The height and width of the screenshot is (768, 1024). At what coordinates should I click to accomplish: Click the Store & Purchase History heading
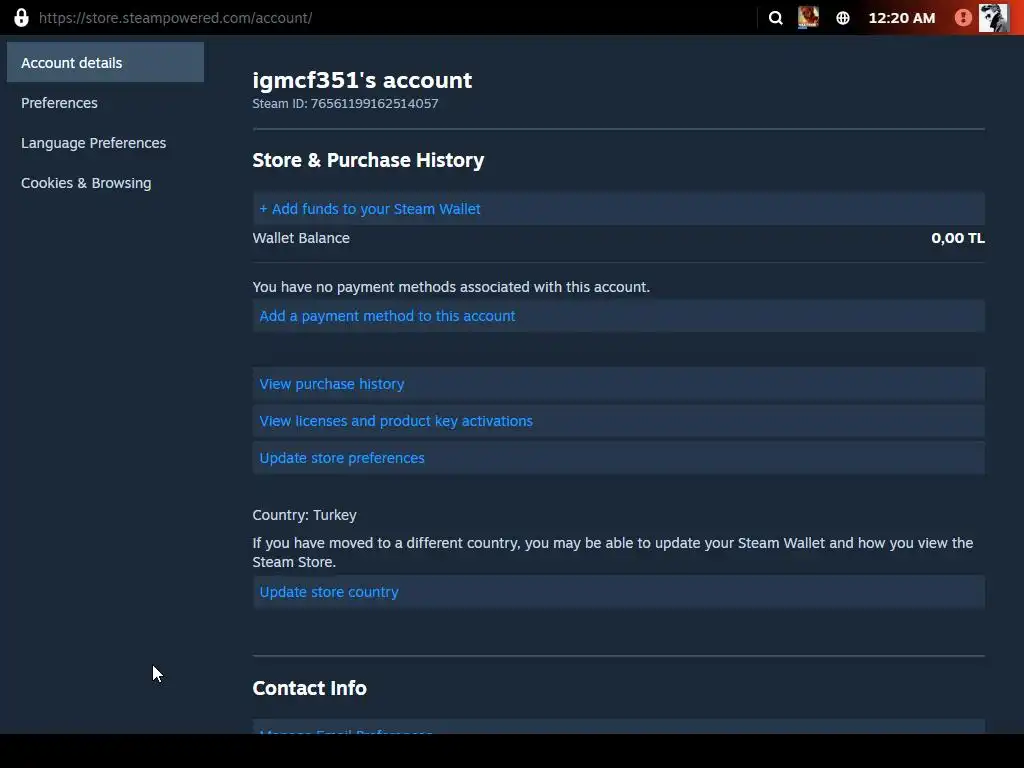coord(368,161)
